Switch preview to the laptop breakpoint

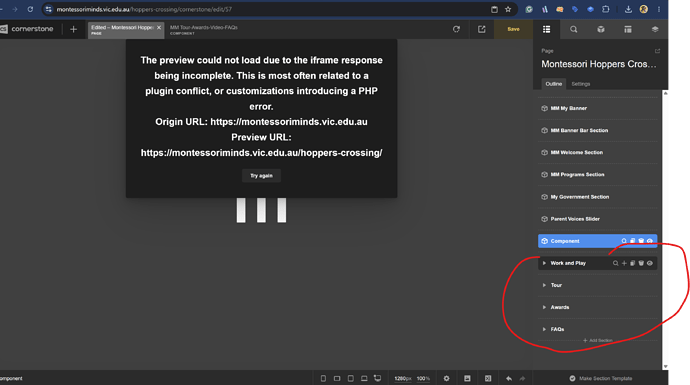364,378
